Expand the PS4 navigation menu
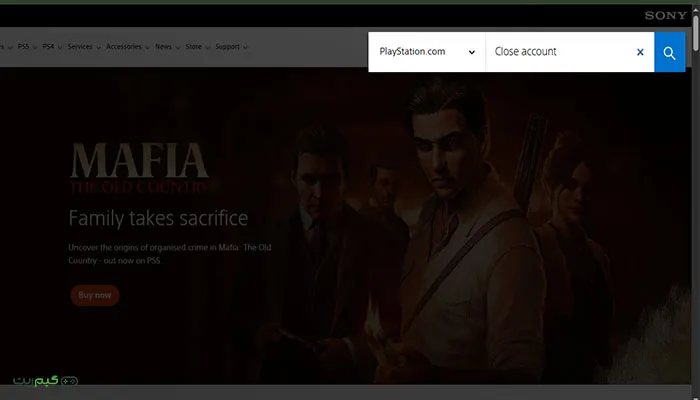Screen dimensions: 700x400 pos(50,47)
